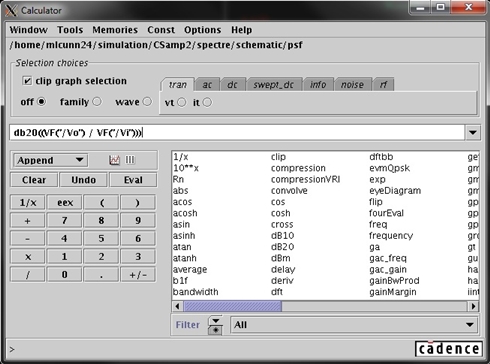The height and width of the screenshot is (364, 490).
Task: Switch to the info tab
Action: (318, 85)
